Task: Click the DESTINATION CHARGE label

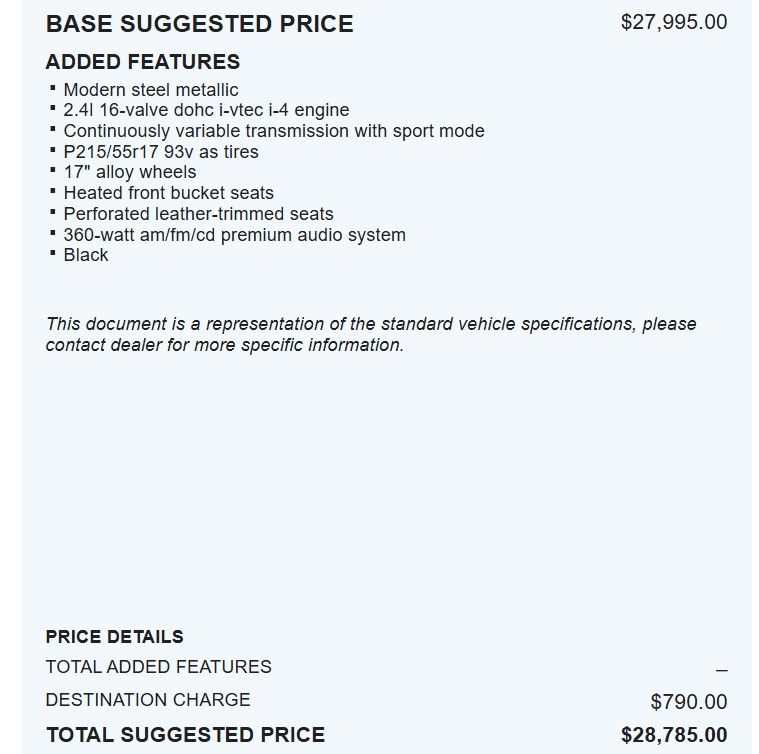Action: 148,700
